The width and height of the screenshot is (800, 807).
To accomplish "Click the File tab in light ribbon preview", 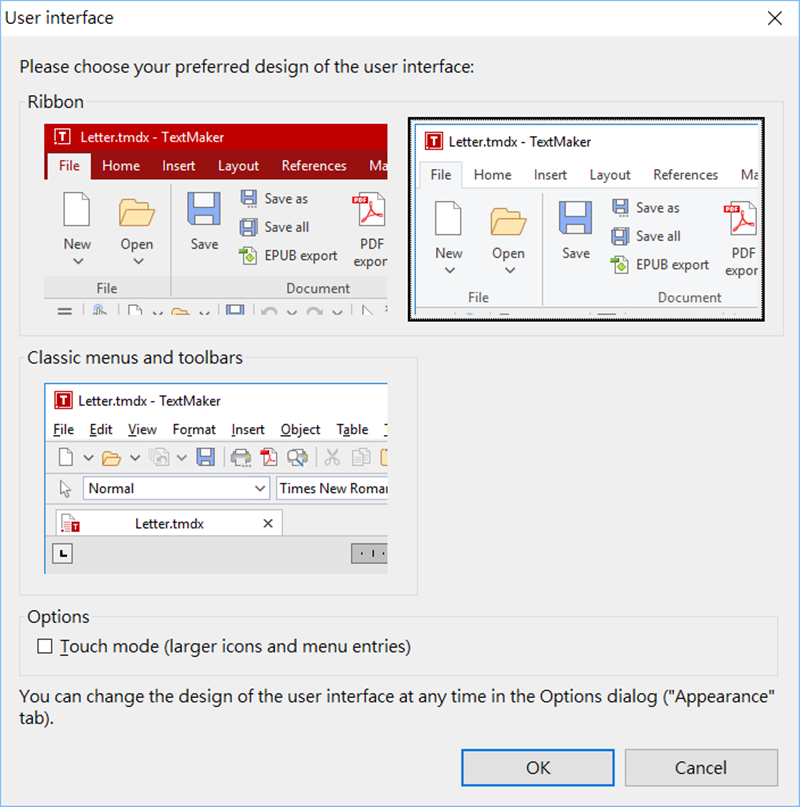I will pyautogui.click(x=441, y=175).
